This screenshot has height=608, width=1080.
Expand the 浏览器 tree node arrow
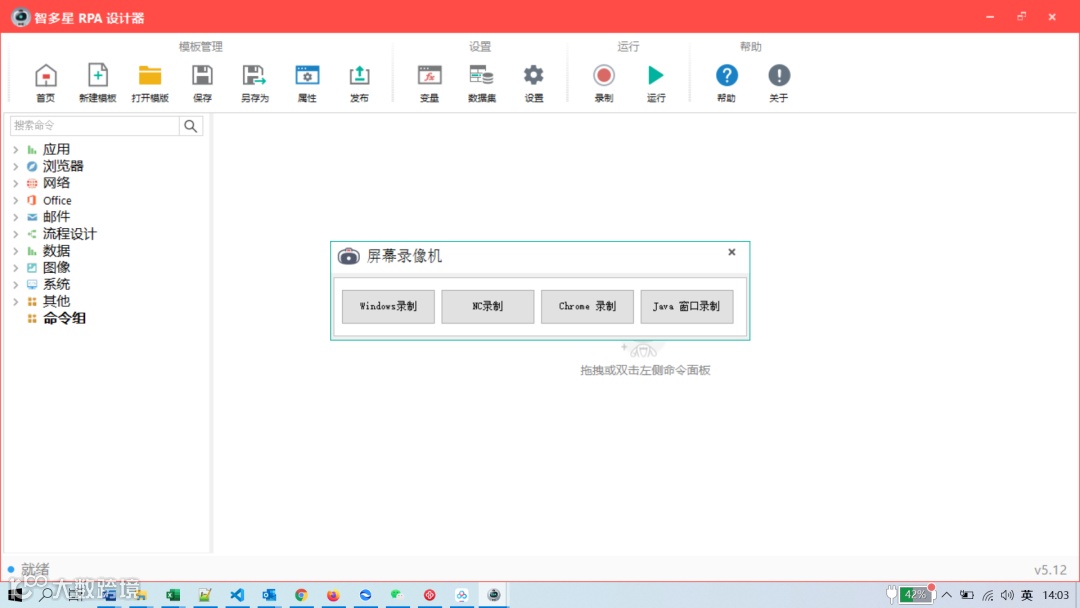(x=15, y=166)
